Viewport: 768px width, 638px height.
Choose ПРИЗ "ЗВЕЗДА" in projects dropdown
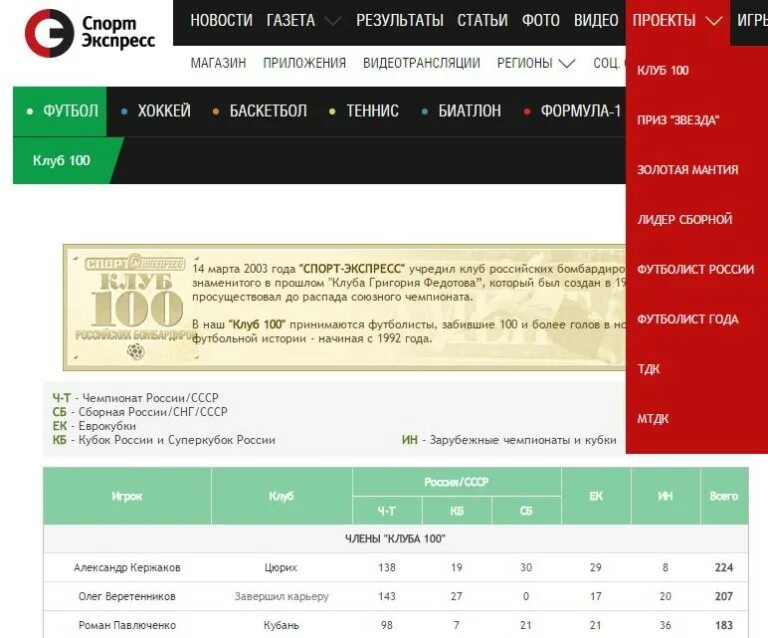[678, 120]
